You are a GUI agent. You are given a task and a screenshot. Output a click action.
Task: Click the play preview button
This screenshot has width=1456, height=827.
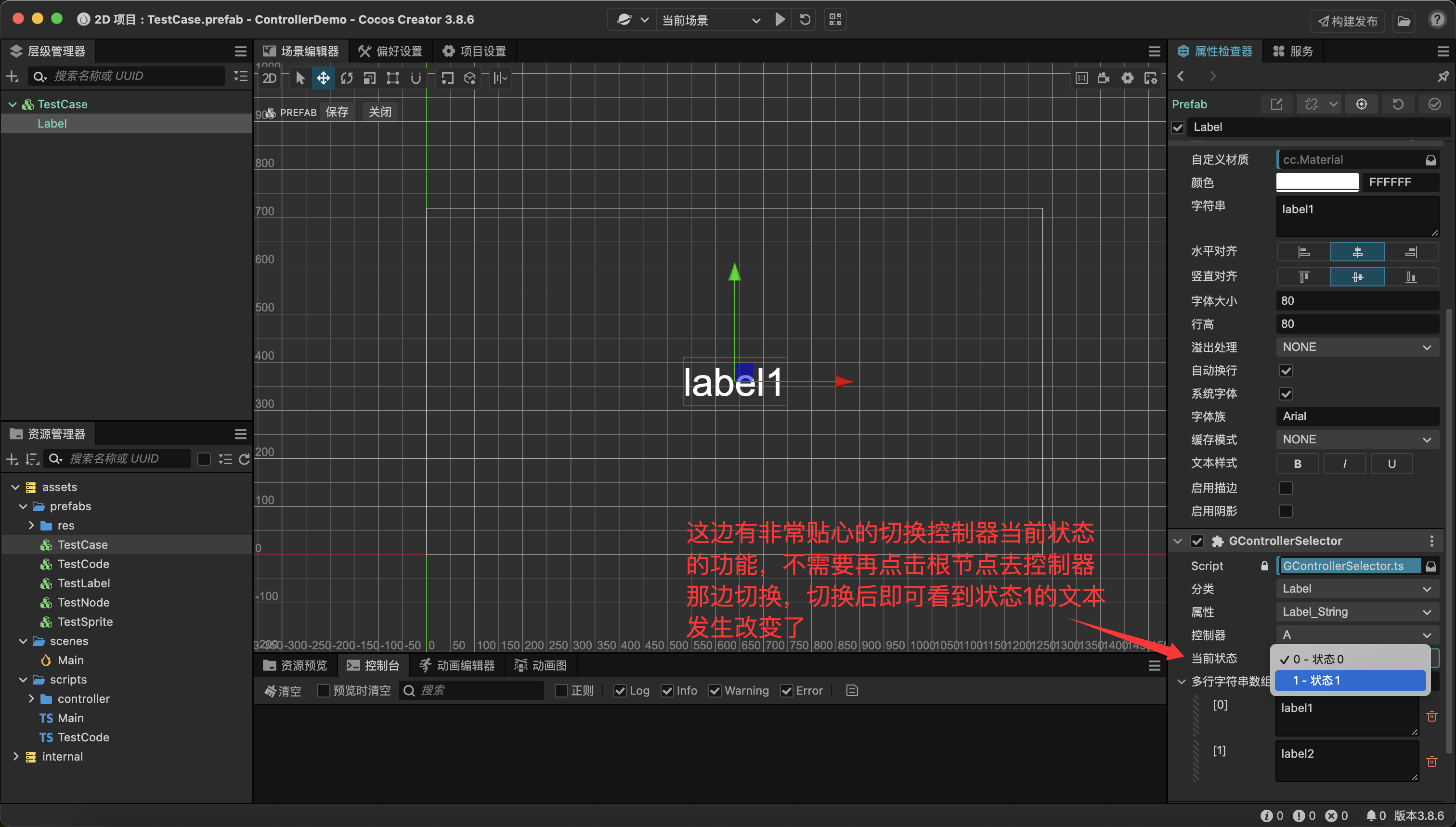point(780,20)
